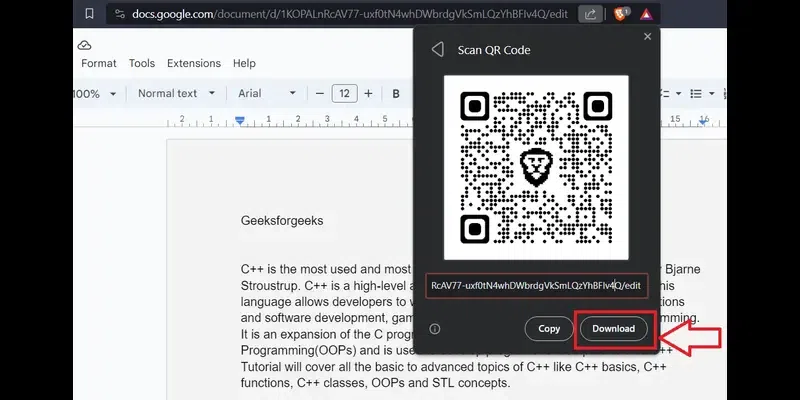Open the Tools menu
The height and width of the screenshot is (400, 800).
point(141,63)
